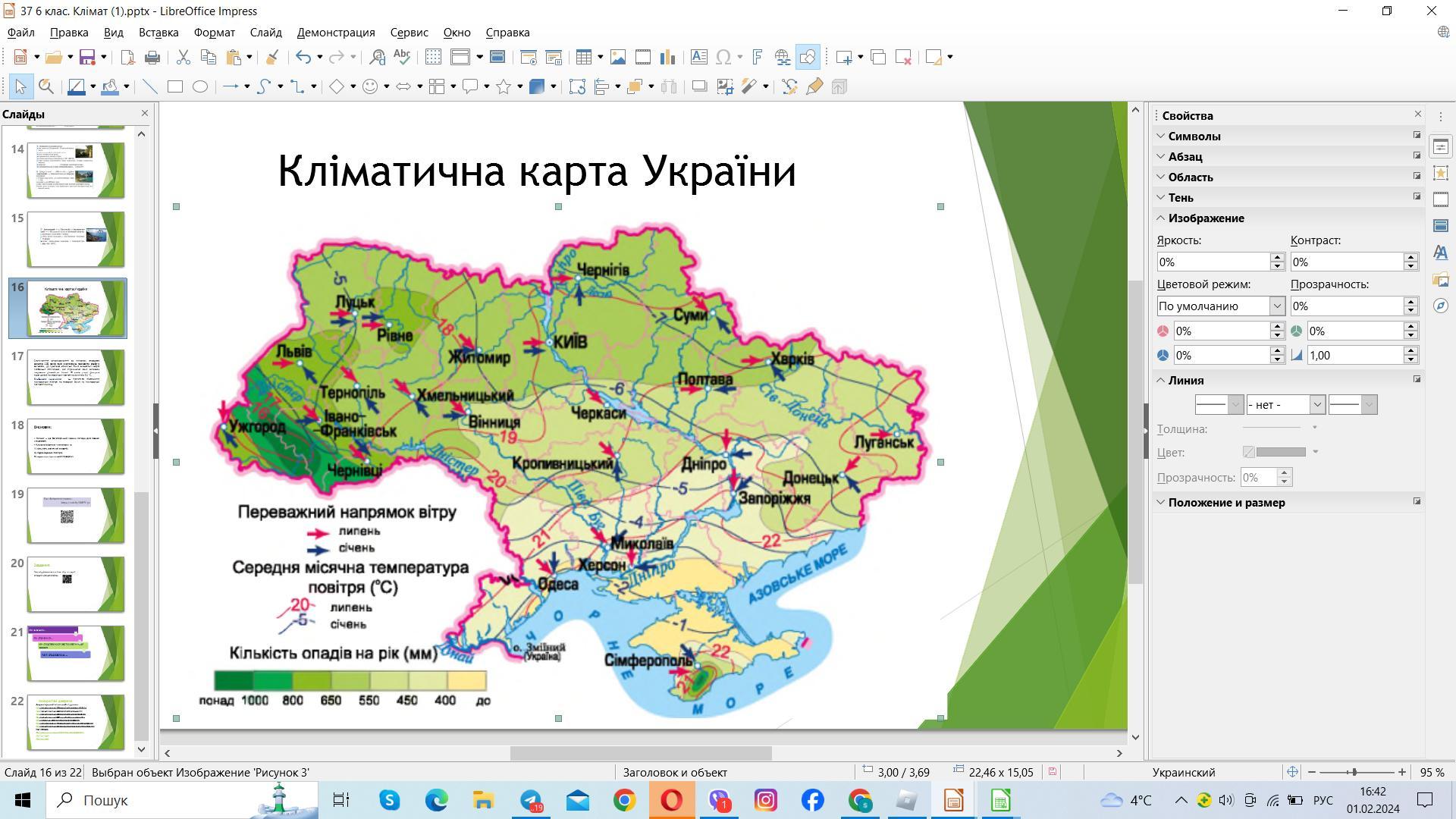This screenshot has width=1456, height=819.
Task: Open the Цветовой режим dropdown
Action: pos(1221,306)
